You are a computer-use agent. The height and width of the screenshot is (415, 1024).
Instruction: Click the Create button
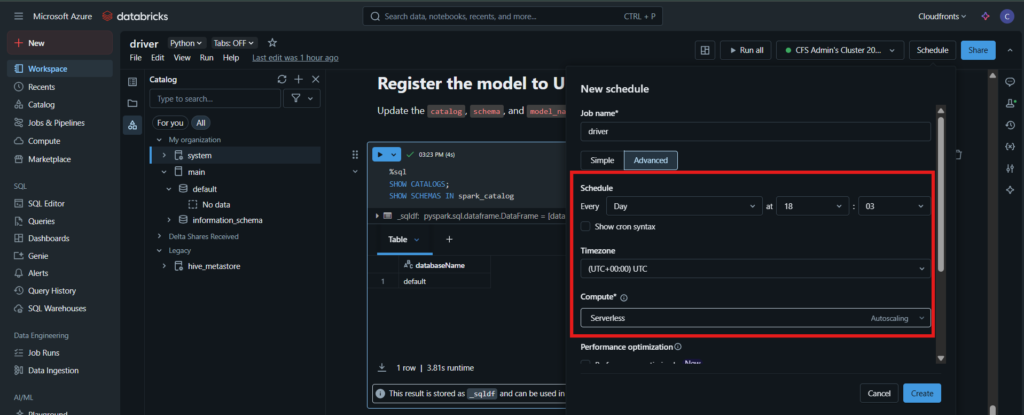[921, 393]
